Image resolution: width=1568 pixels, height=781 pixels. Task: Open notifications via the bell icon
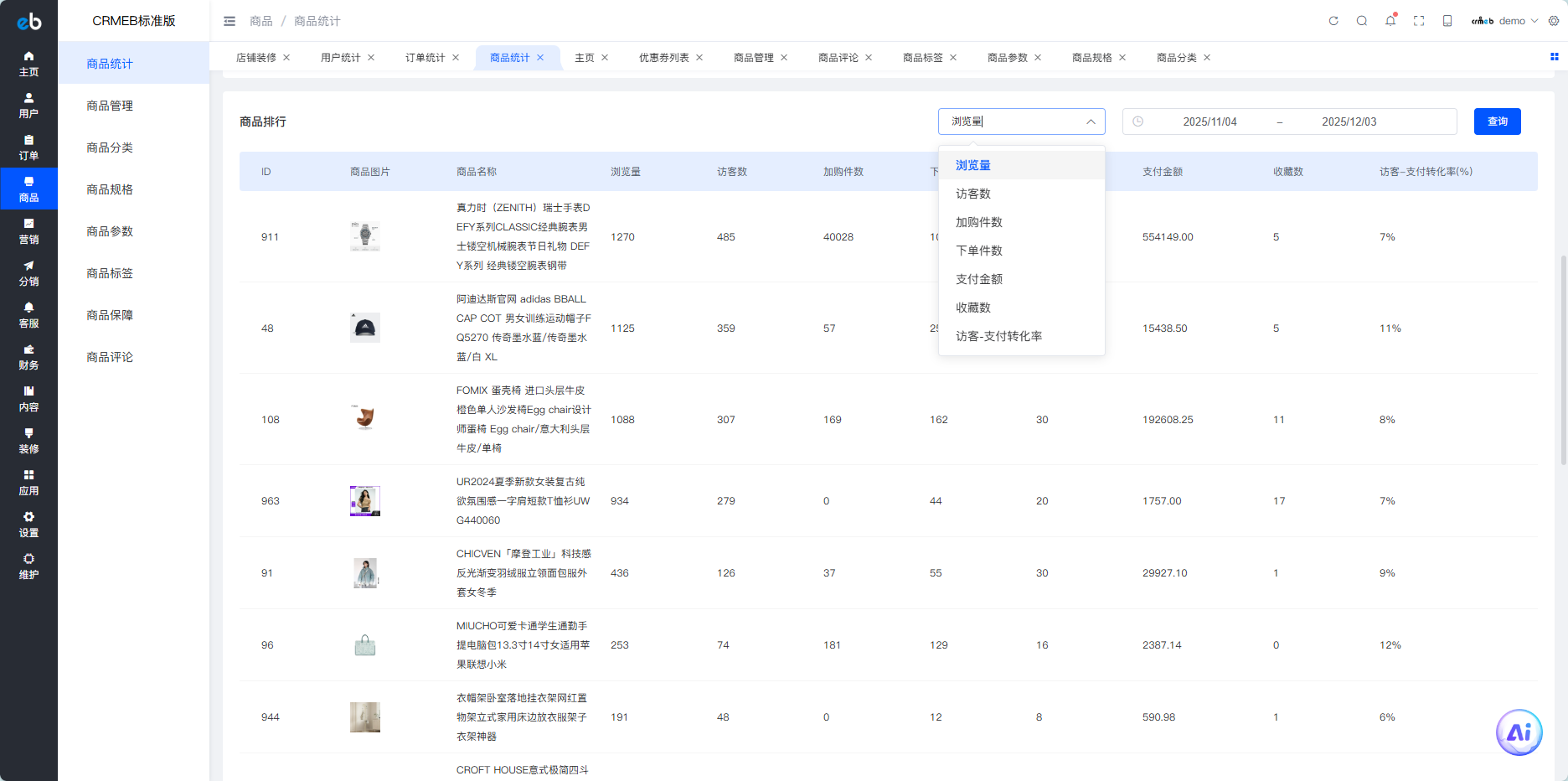tap(1390, 20)
